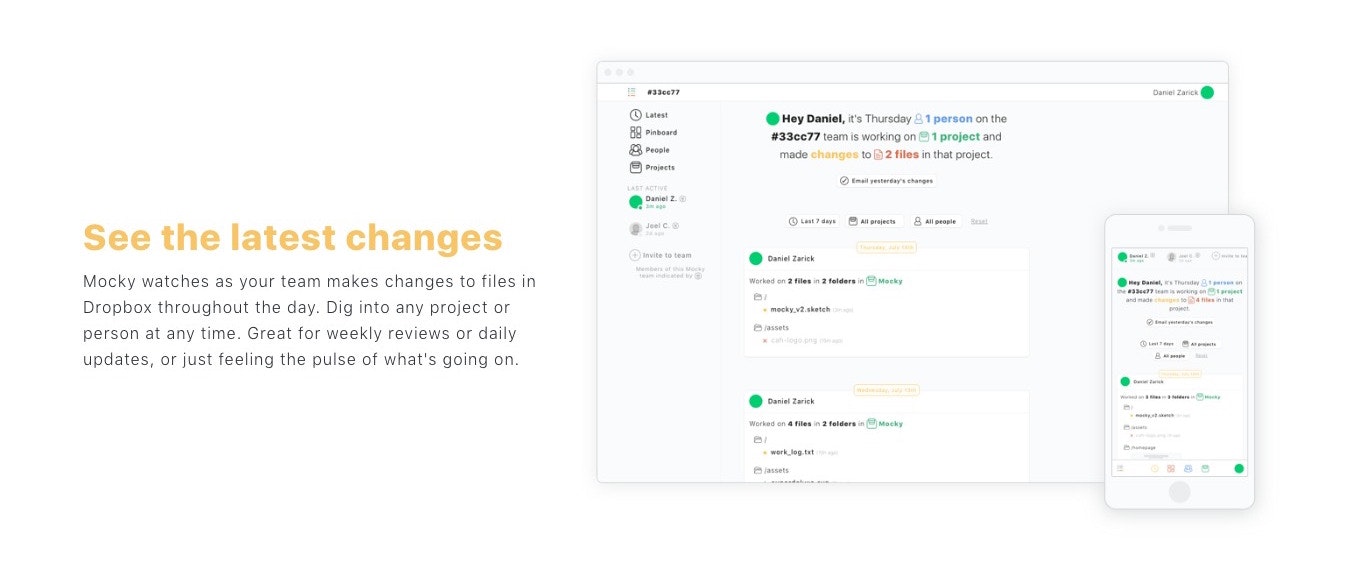
Task: Click Mocky project link in Wednesday card
Action: click(x=884, y=423)
